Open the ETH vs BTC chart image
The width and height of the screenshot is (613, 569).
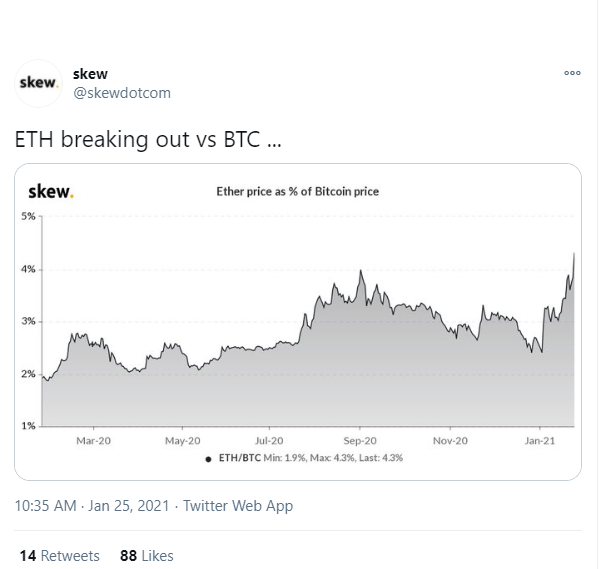click(298, 322)
